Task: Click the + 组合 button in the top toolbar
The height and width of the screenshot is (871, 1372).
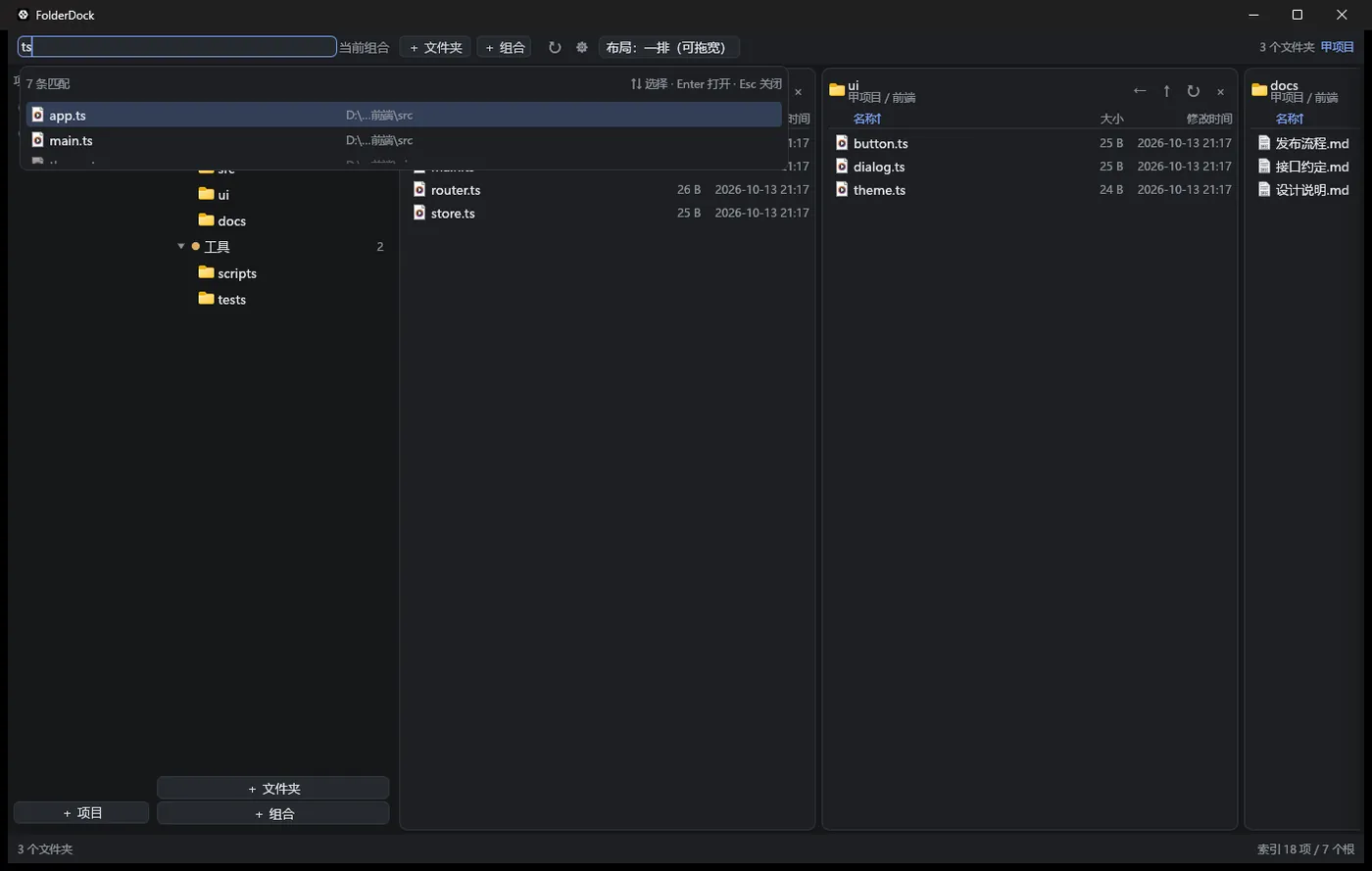Action: click(504, 47)
